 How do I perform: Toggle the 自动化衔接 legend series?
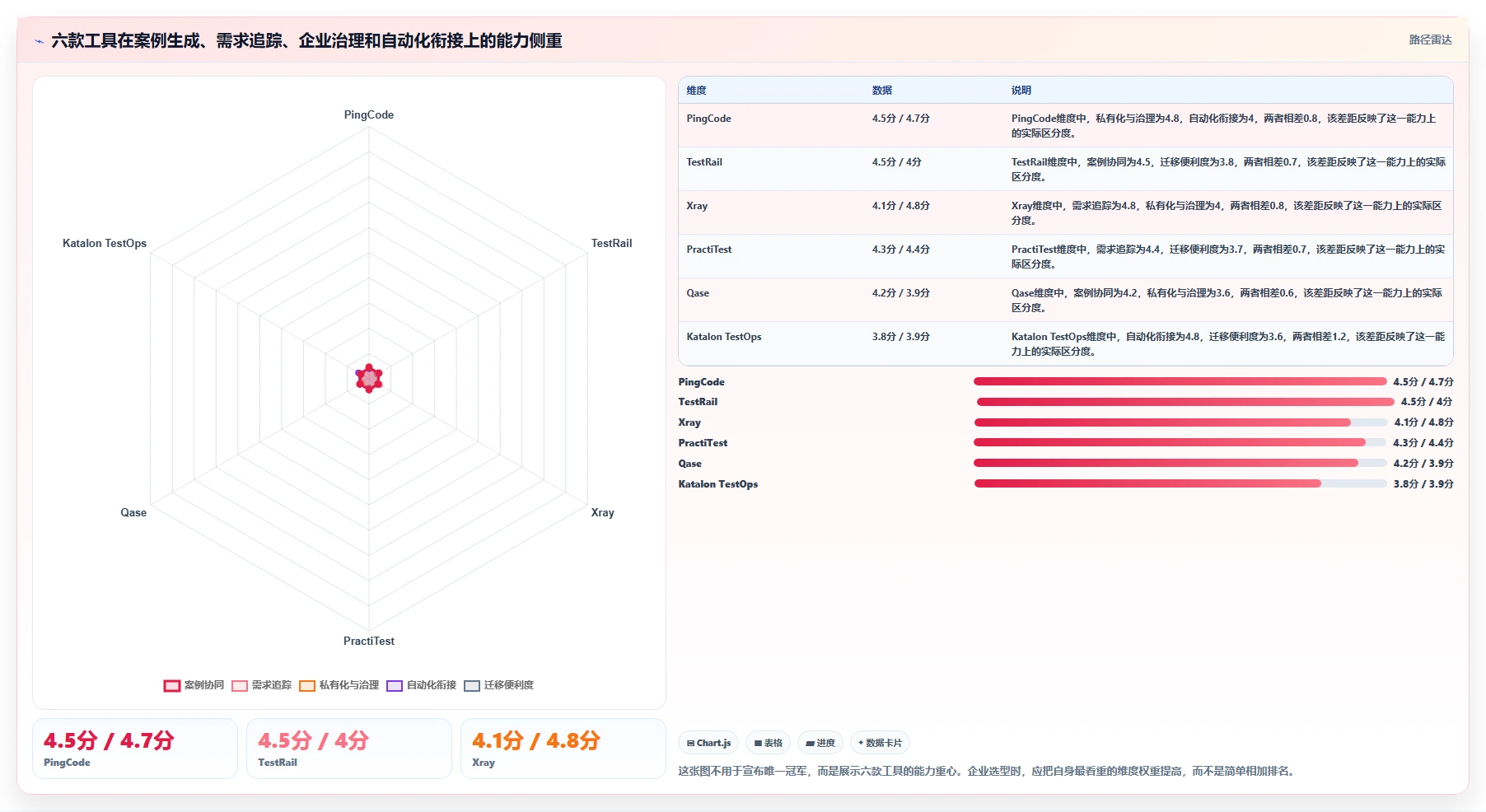(x=422, y=685)
